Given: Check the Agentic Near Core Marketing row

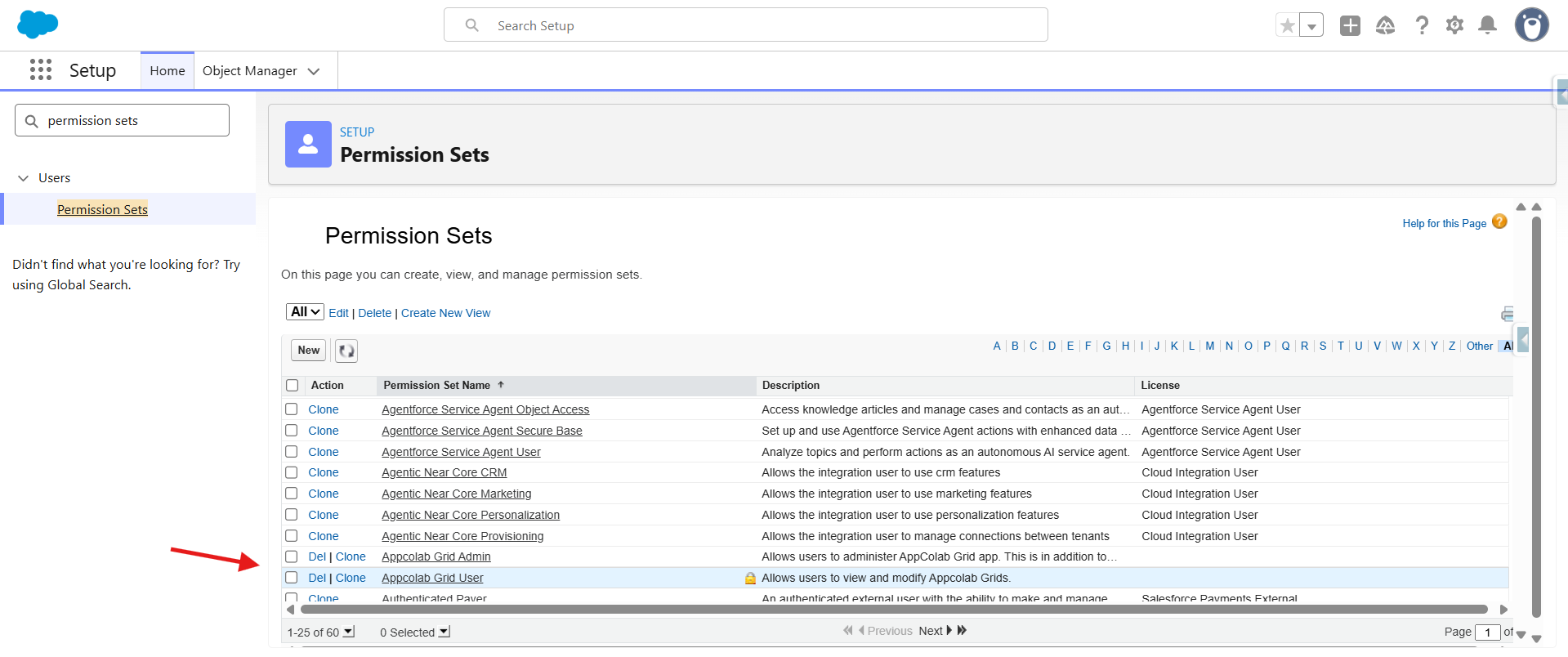Looking at the screenshot, I should (x=292, y=493).
